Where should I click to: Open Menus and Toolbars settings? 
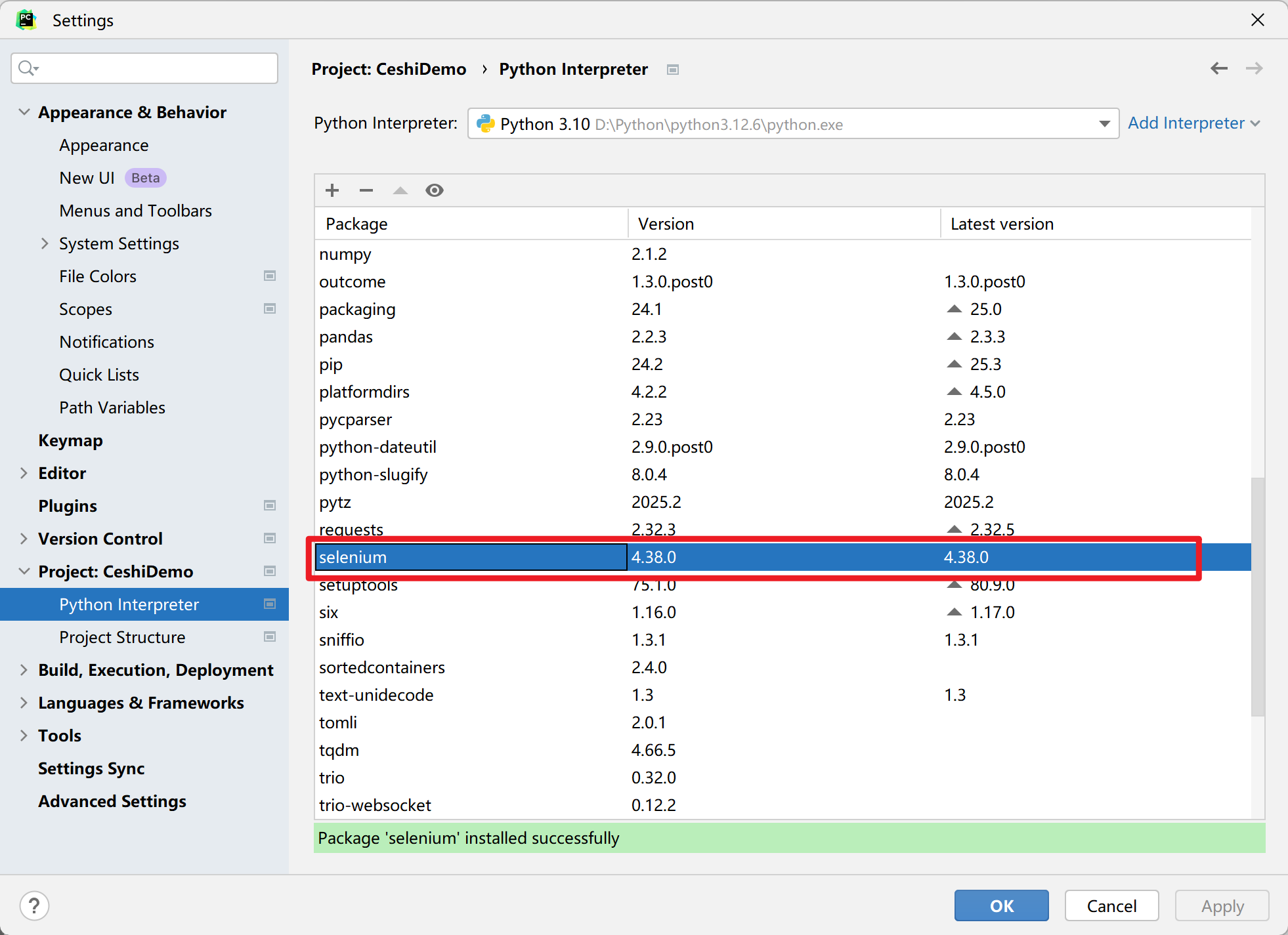pos(135,211)
